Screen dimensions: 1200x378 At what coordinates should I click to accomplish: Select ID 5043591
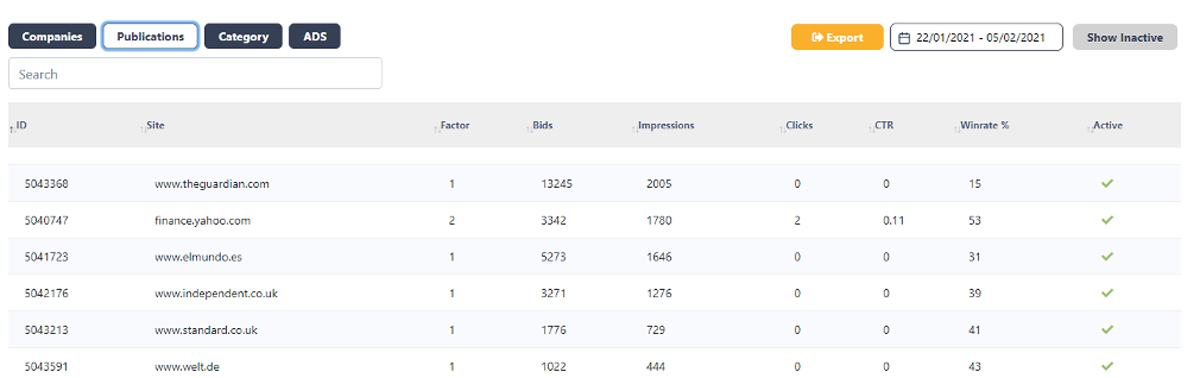tap(47, 367)
